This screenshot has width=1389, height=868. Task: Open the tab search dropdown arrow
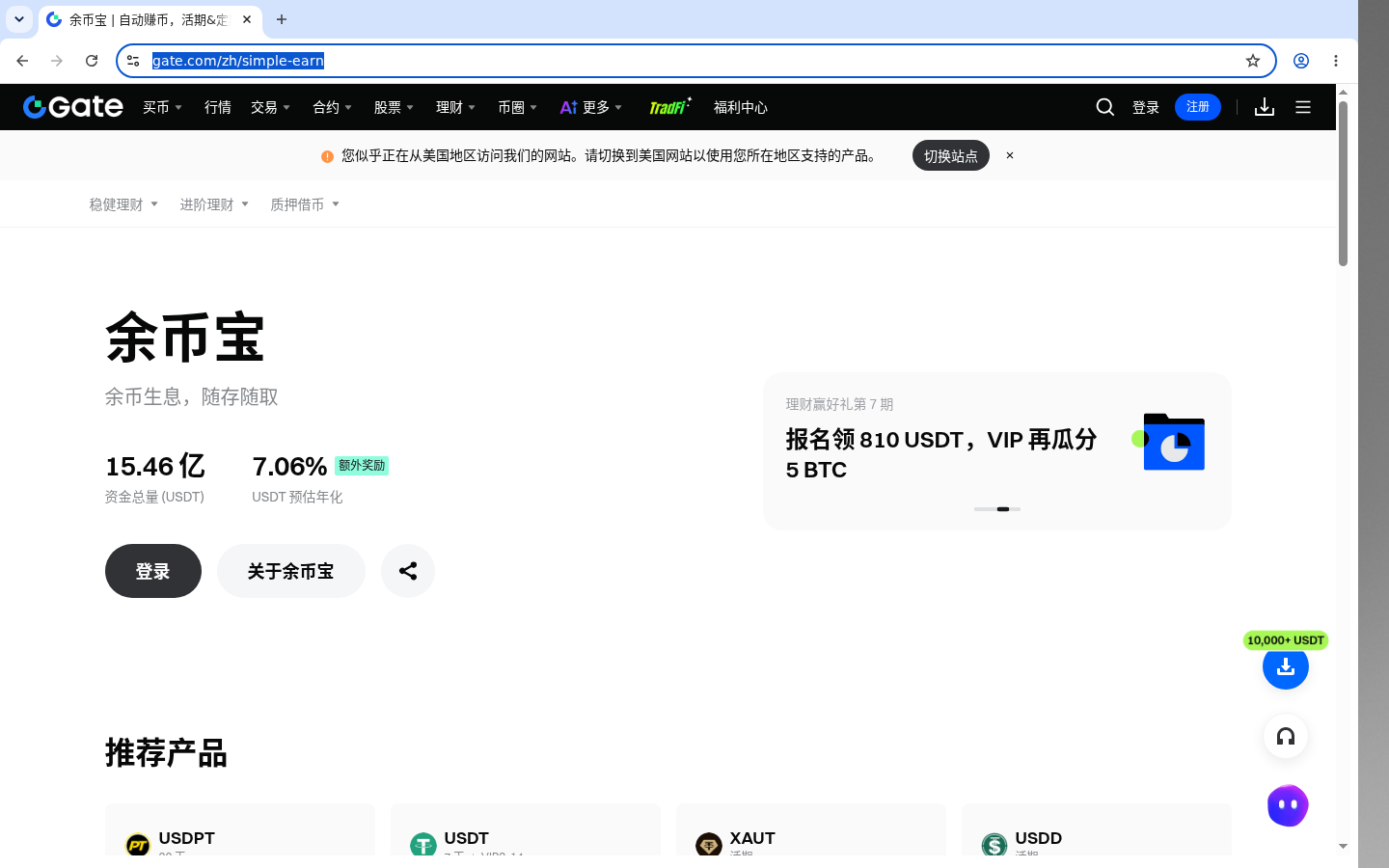pyautogui.click(x=19, y=19)
